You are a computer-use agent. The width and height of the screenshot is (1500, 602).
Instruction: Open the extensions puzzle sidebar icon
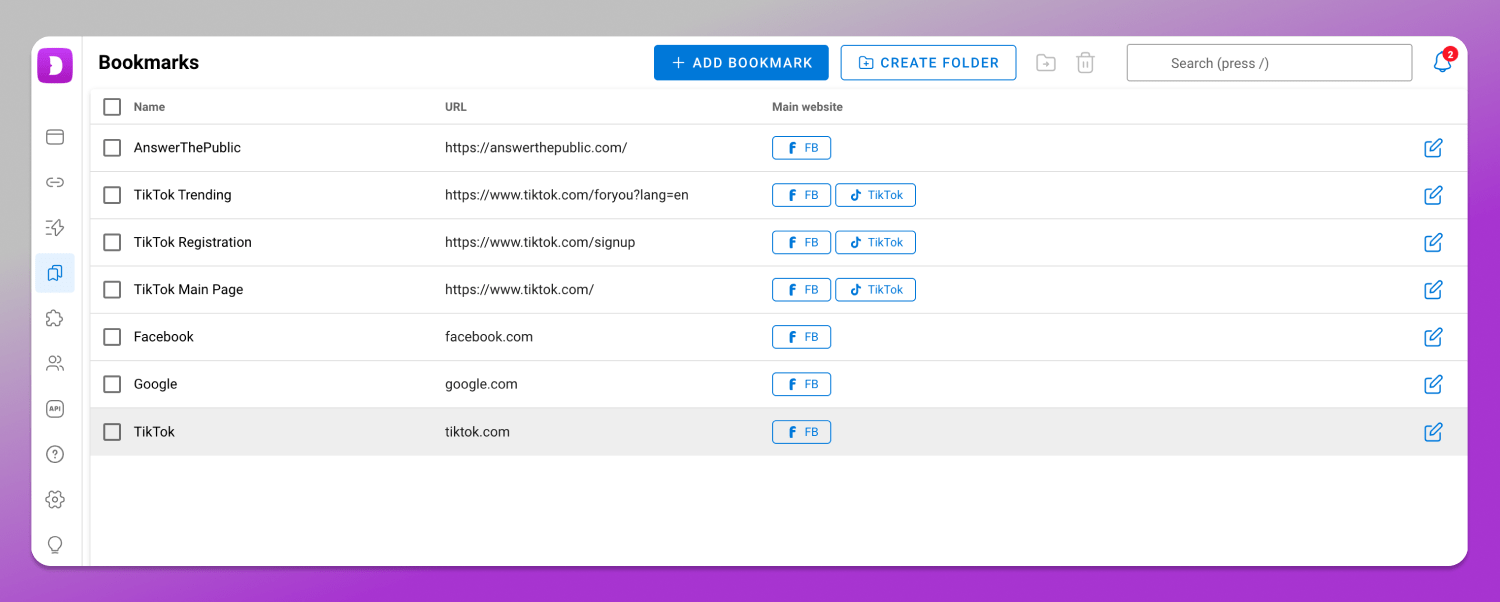tap(55, 318)
